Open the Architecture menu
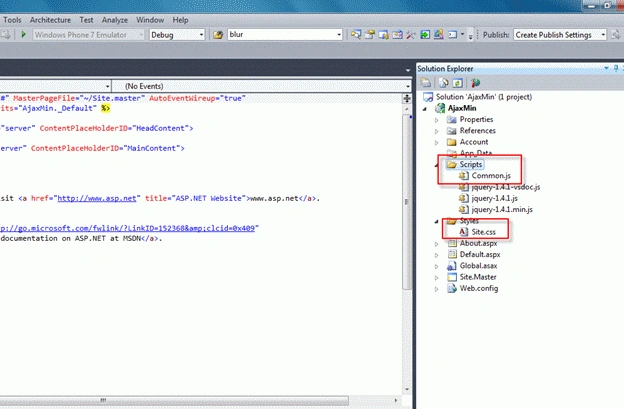 (x=50, y=20)
